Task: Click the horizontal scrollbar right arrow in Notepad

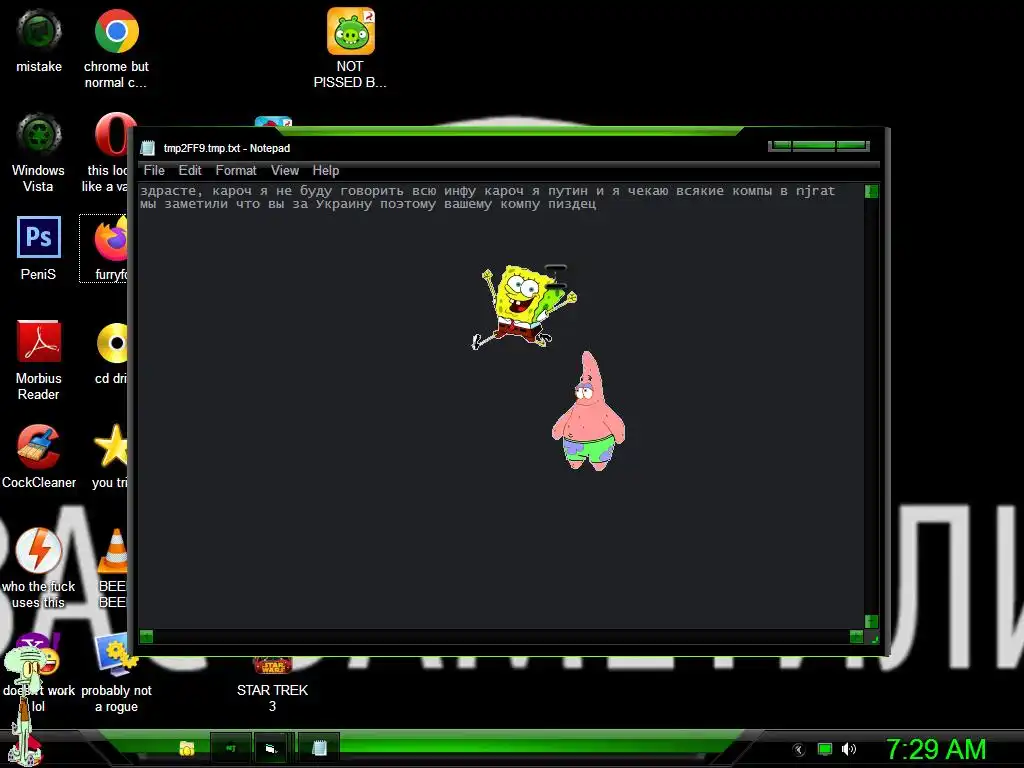Action: tap(856, 636)
